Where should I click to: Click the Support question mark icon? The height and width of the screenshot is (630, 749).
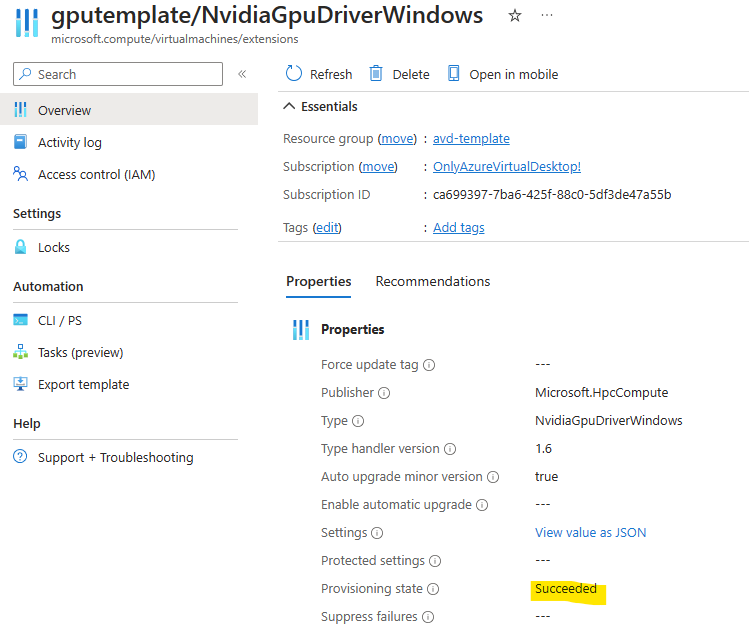click(20, 457)
